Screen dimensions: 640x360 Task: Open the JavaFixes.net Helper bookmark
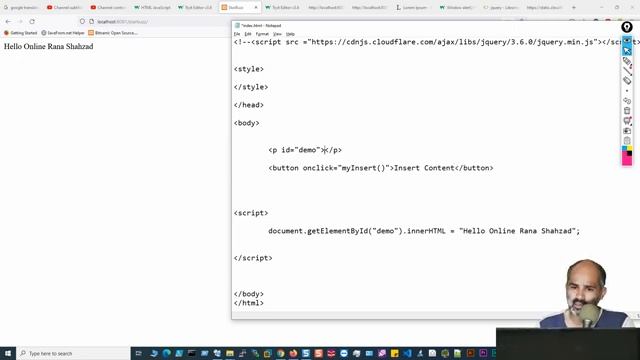(x=63, y=33)
